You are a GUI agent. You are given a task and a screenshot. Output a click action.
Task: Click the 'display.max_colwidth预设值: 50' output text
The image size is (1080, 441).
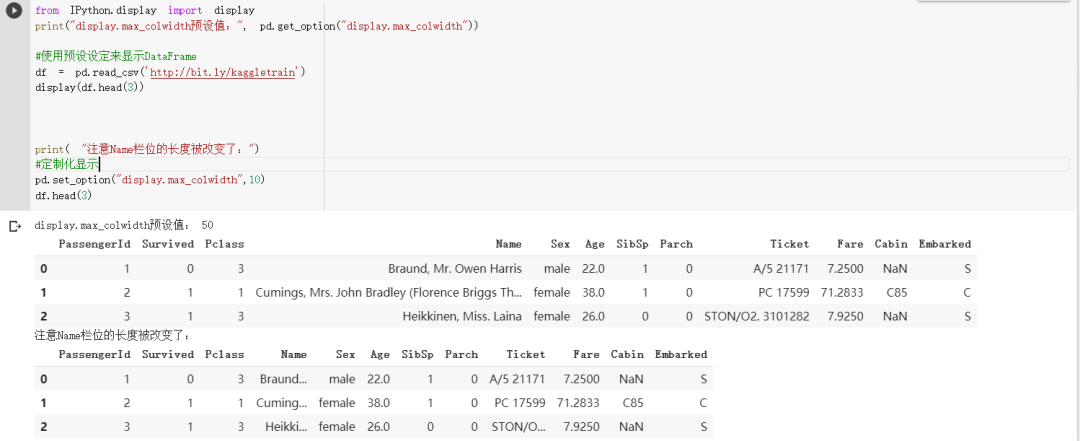point(124,226)
